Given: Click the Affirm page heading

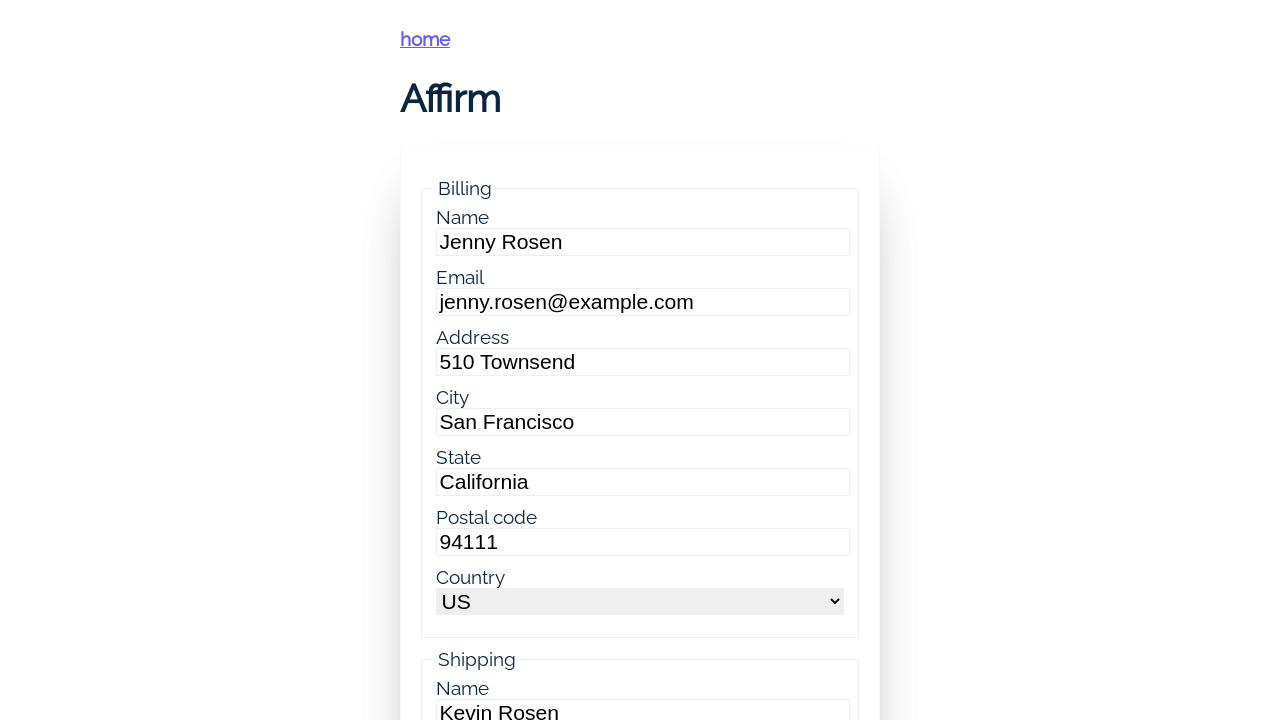Looking at the screenshot, I should pyautogui.click(x=450, y=98).
